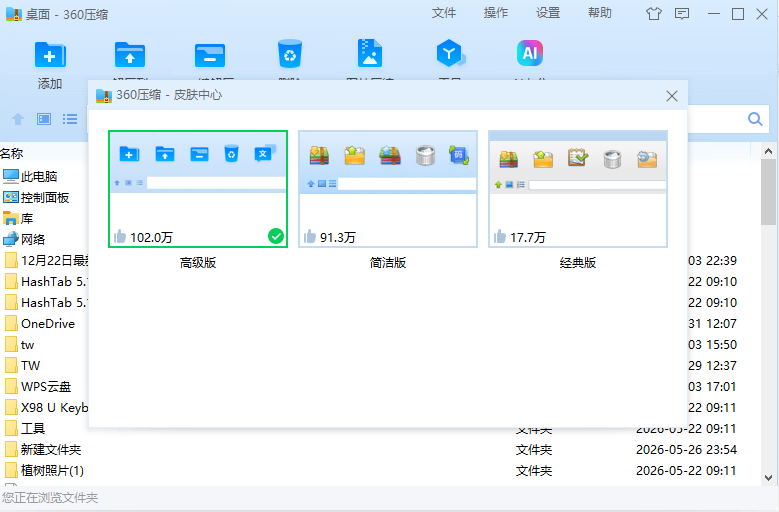
Task: Switch to list view mode
Action: coord(70,119)
